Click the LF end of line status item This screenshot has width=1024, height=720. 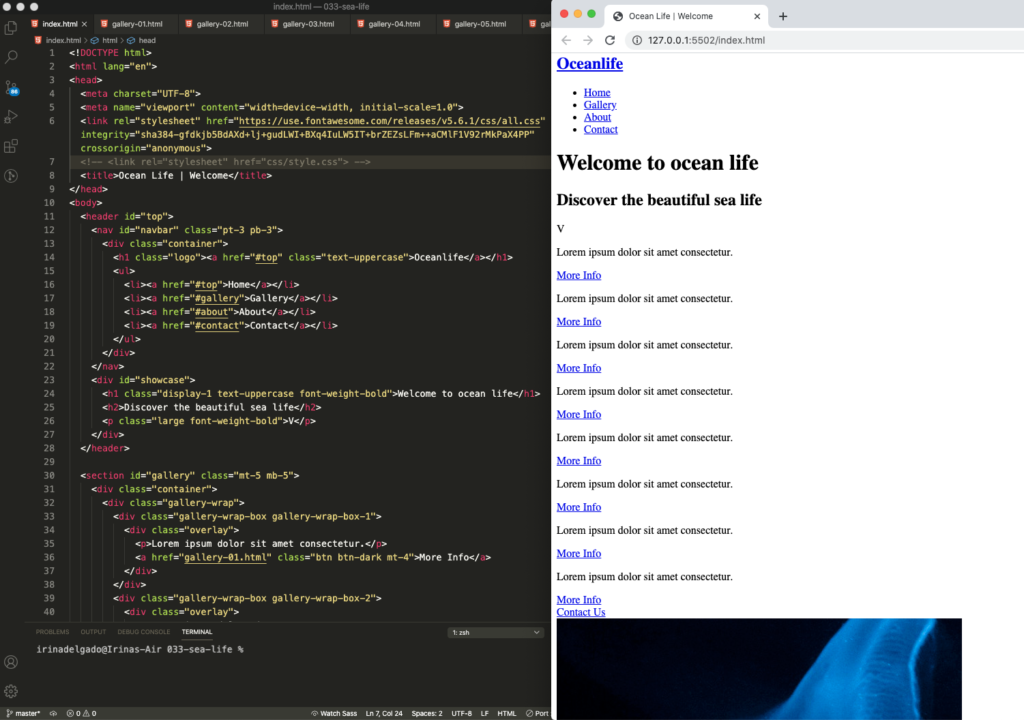[485, 713]
